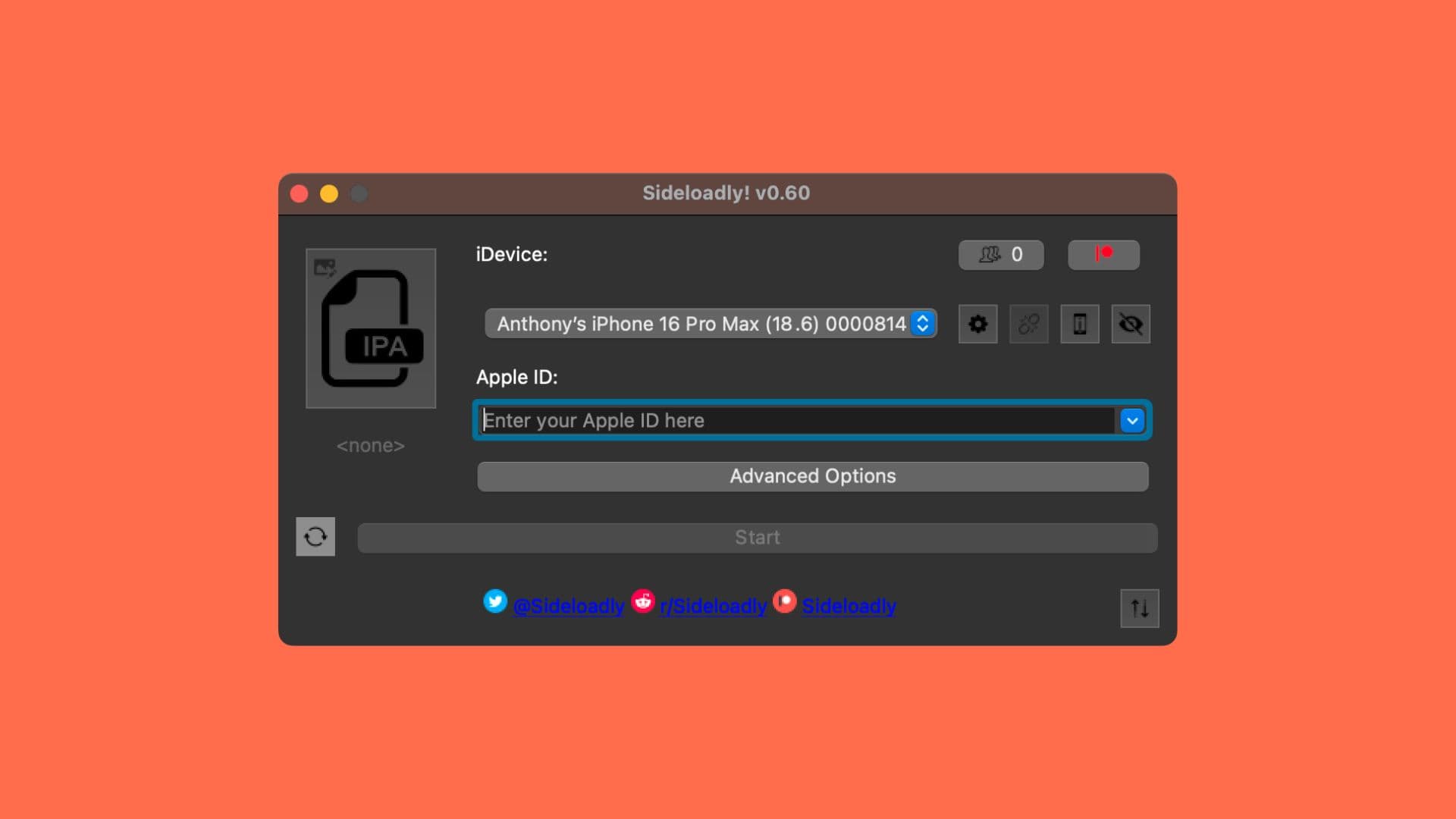This screenshot has height=819, width=1456.
Task: Open the @Sideloadly Twitter link
Action: (569, 606)
